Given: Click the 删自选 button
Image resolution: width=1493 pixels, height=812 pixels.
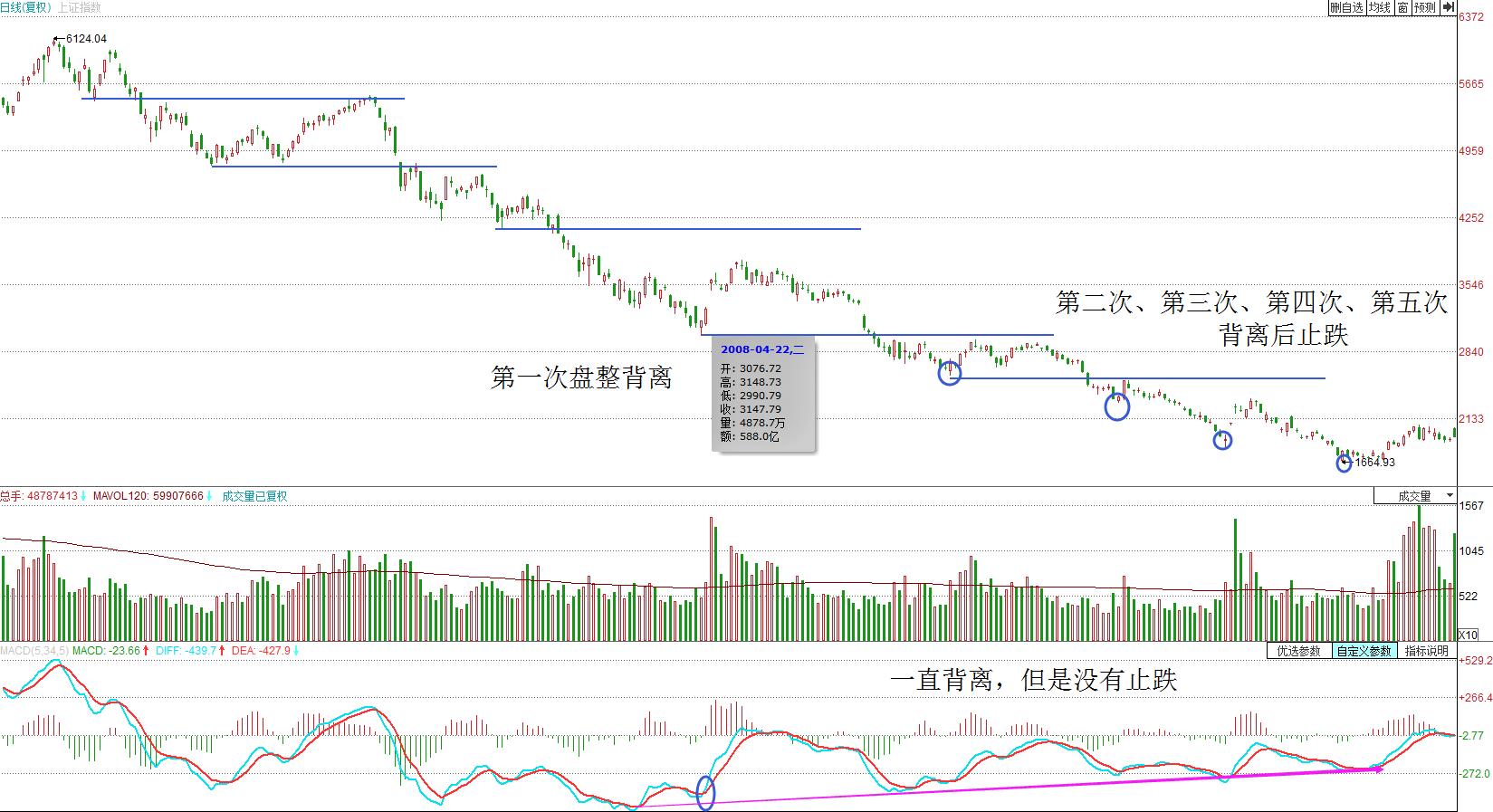Looking at the screenshot, I should click(1346, 7).
